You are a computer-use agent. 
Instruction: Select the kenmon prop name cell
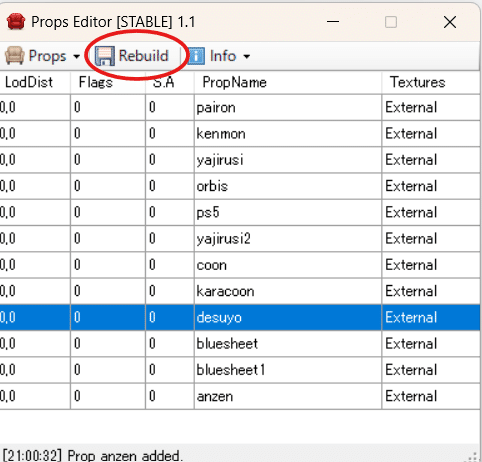(288, 134)
